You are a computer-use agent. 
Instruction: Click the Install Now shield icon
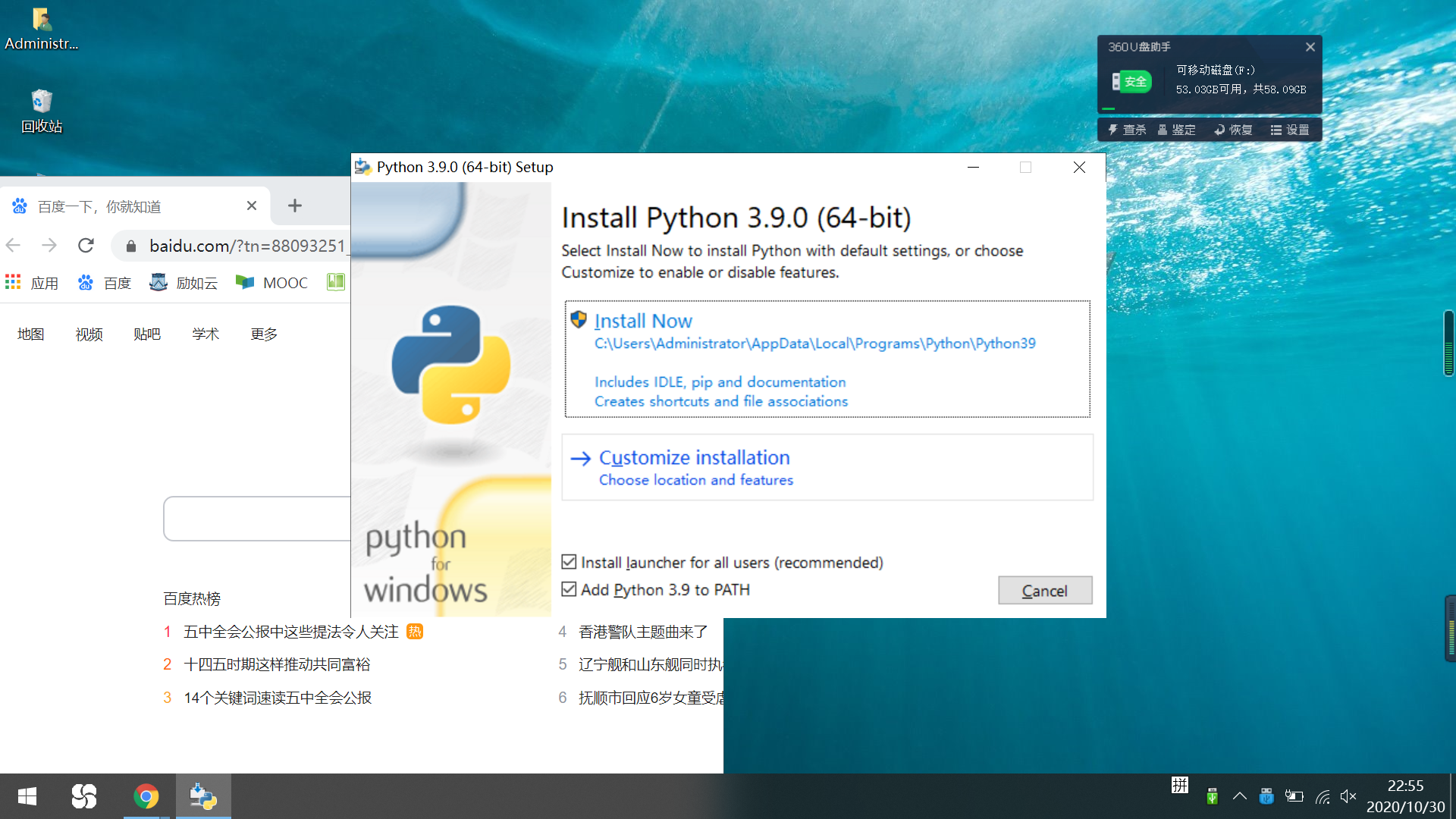pyautogui.click(x=579, y=320)
